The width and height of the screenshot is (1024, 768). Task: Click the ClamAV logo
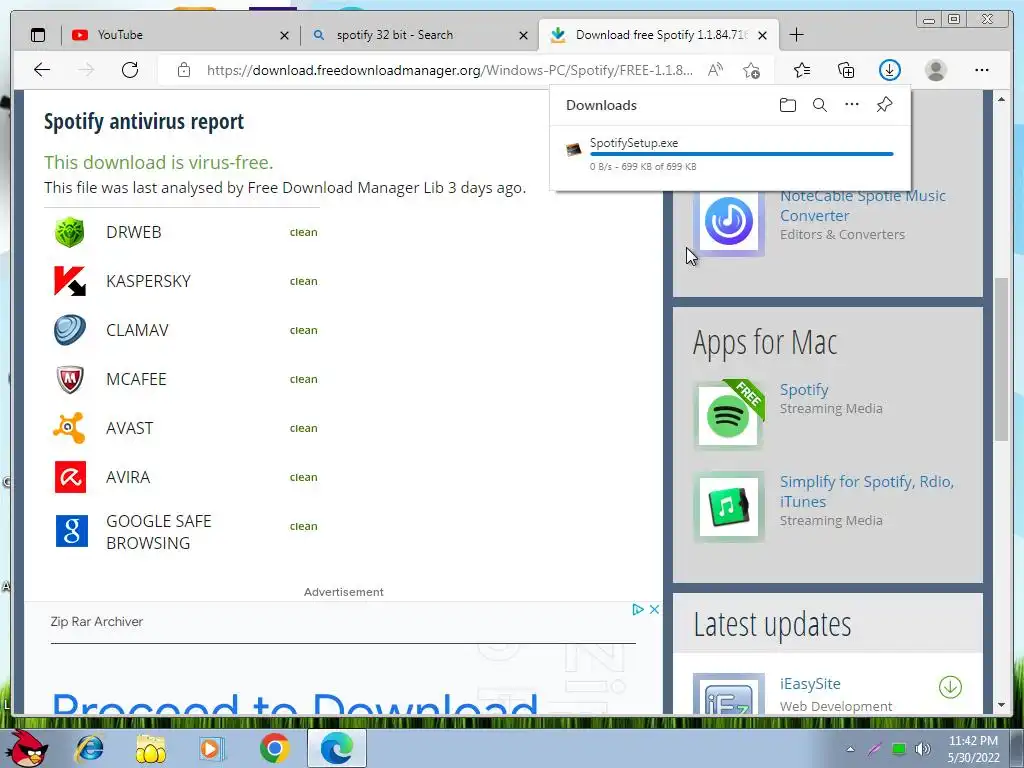coord(69,330)
